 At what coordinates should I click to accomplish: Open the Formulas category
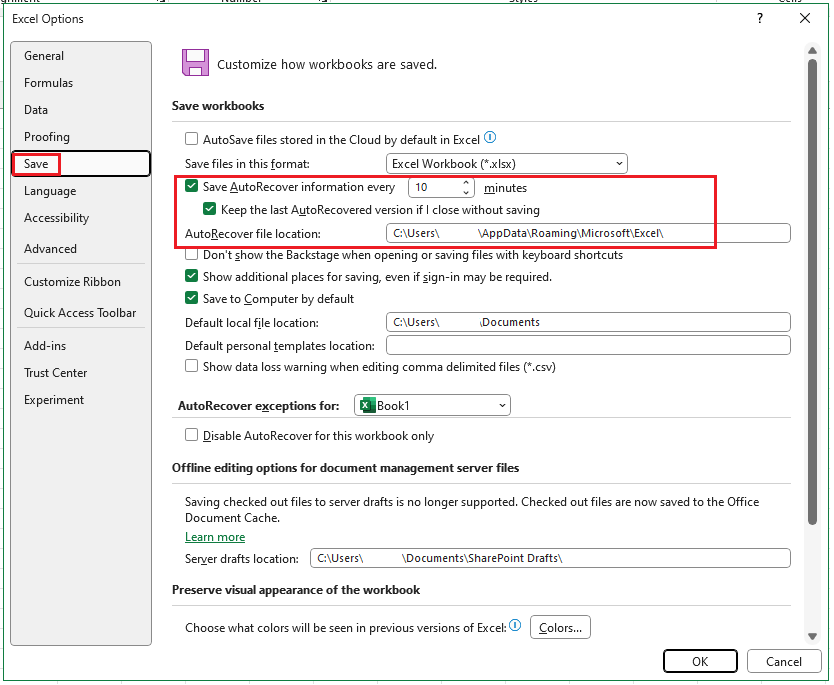[x=81, y=83]
